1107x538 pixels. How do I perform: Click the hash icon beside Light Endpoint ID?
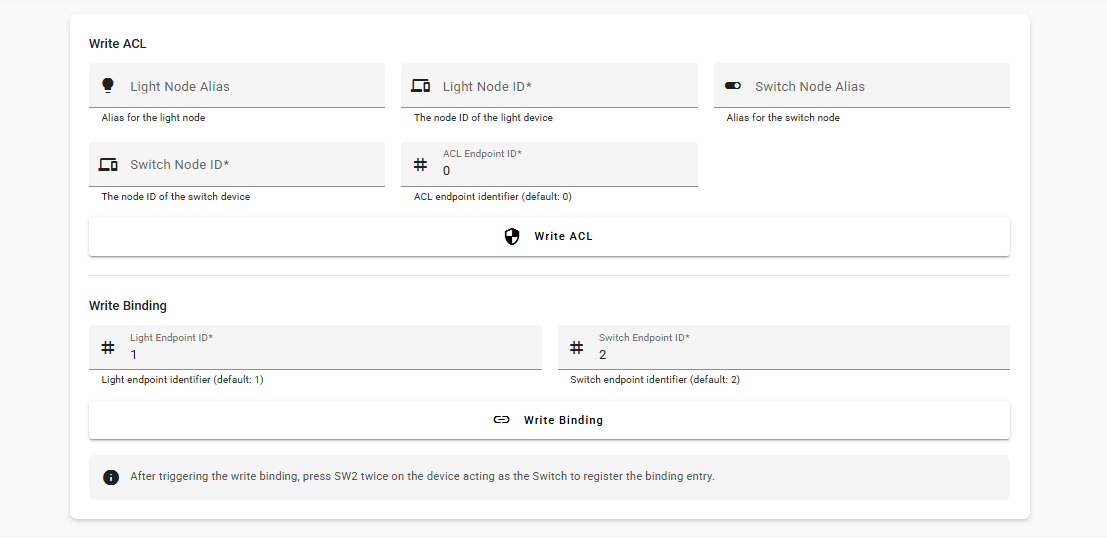(108, 347)
